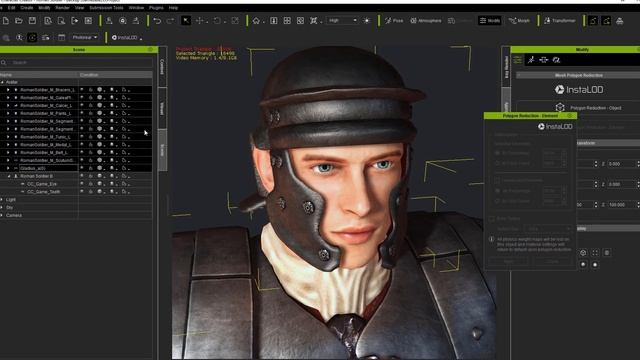
Task: Open the Render menu
Action: click(x=62, y=7)
